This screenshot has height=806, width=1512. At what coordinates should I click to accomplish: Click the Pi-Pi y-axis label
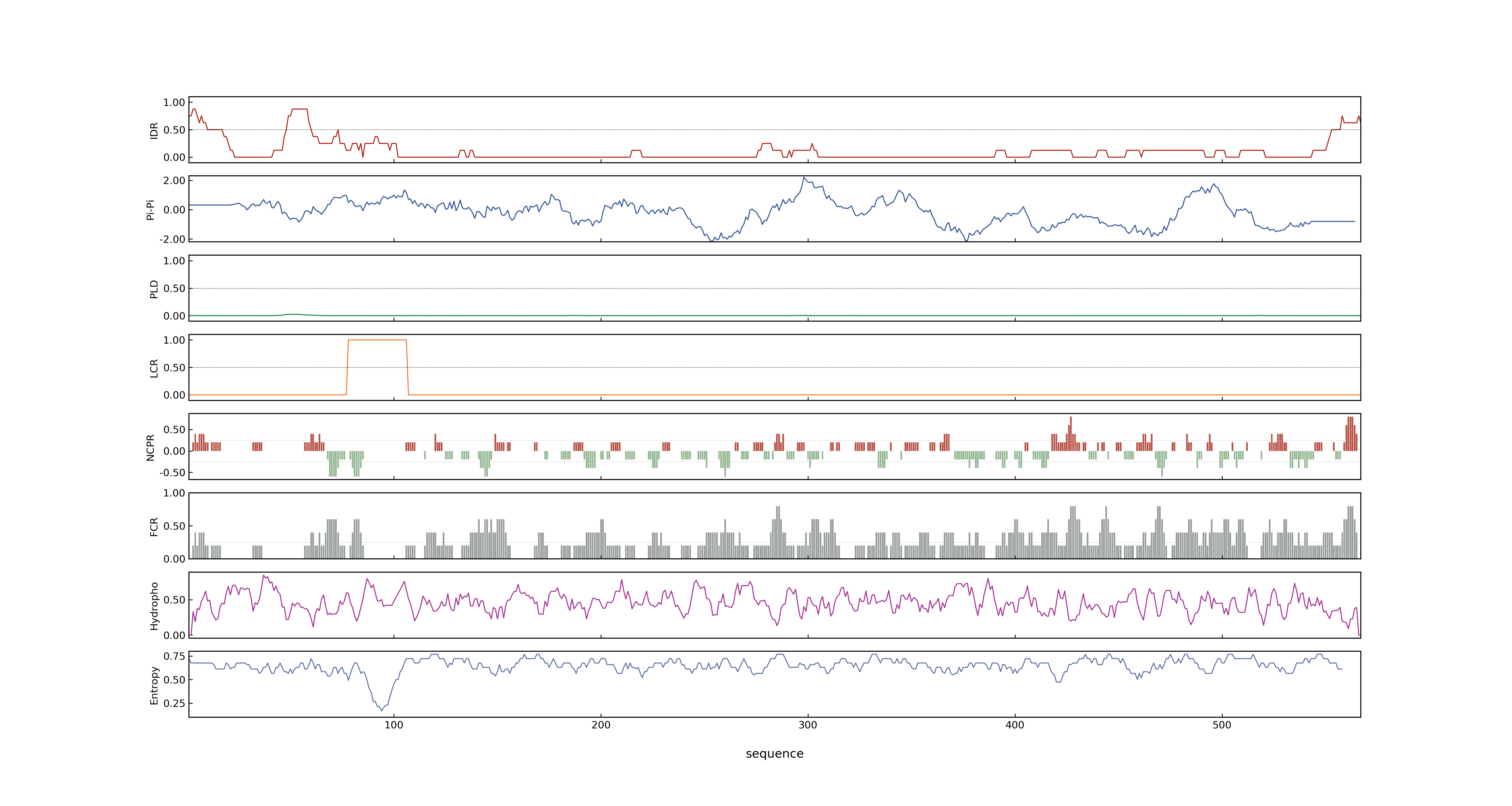tap(151, 209)
